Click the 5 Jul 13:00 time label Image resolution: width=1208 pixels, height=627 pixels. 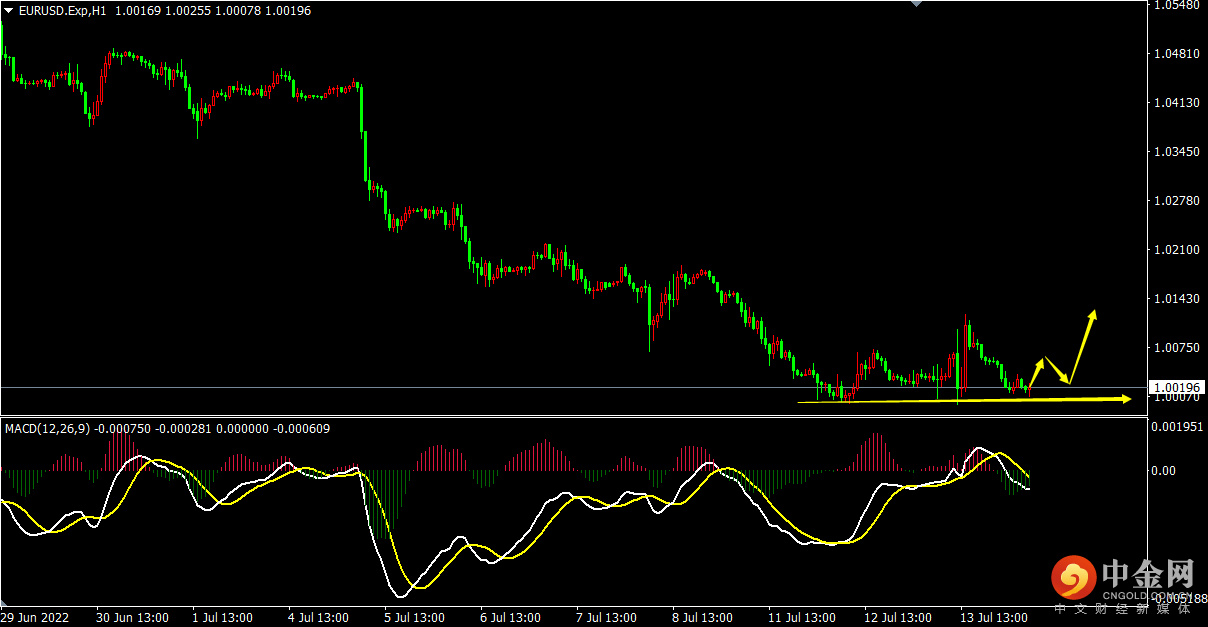pos(414,618)
